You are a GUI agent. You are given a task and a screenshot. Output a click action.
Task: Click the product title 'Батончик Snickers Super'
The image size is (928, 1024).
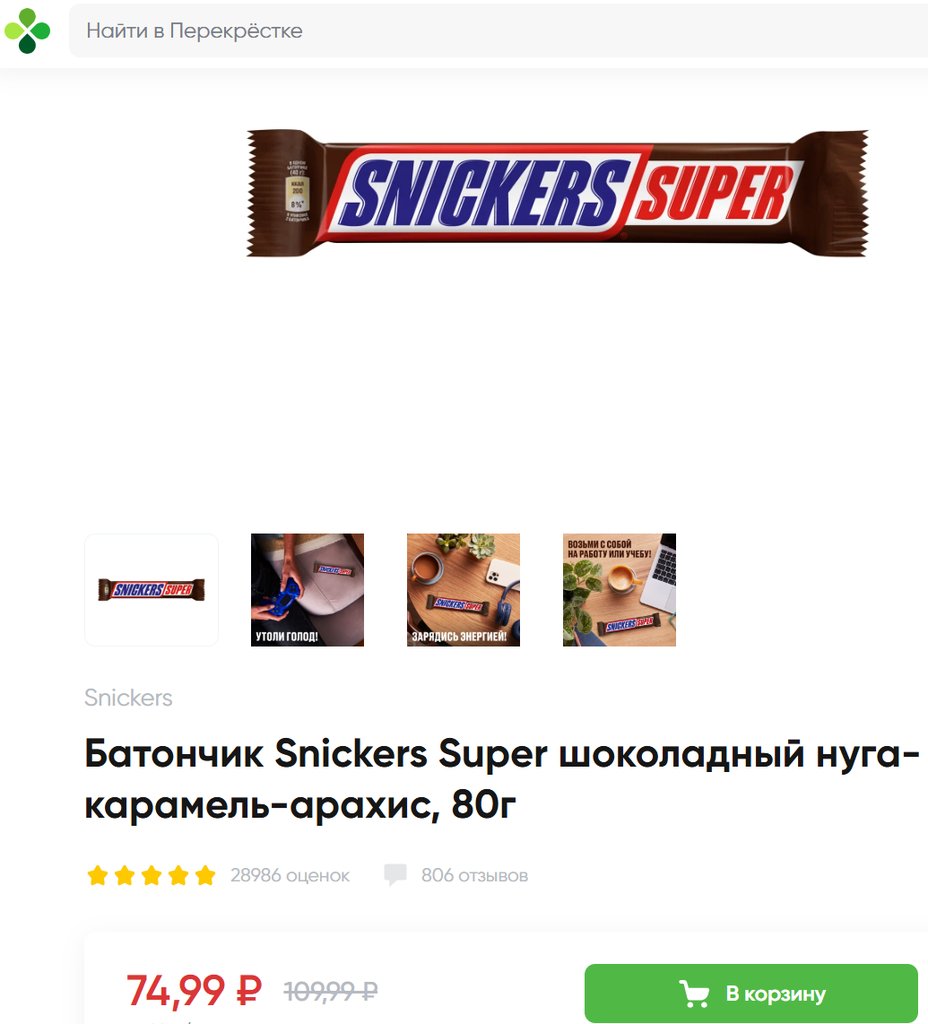pos(502,778)
